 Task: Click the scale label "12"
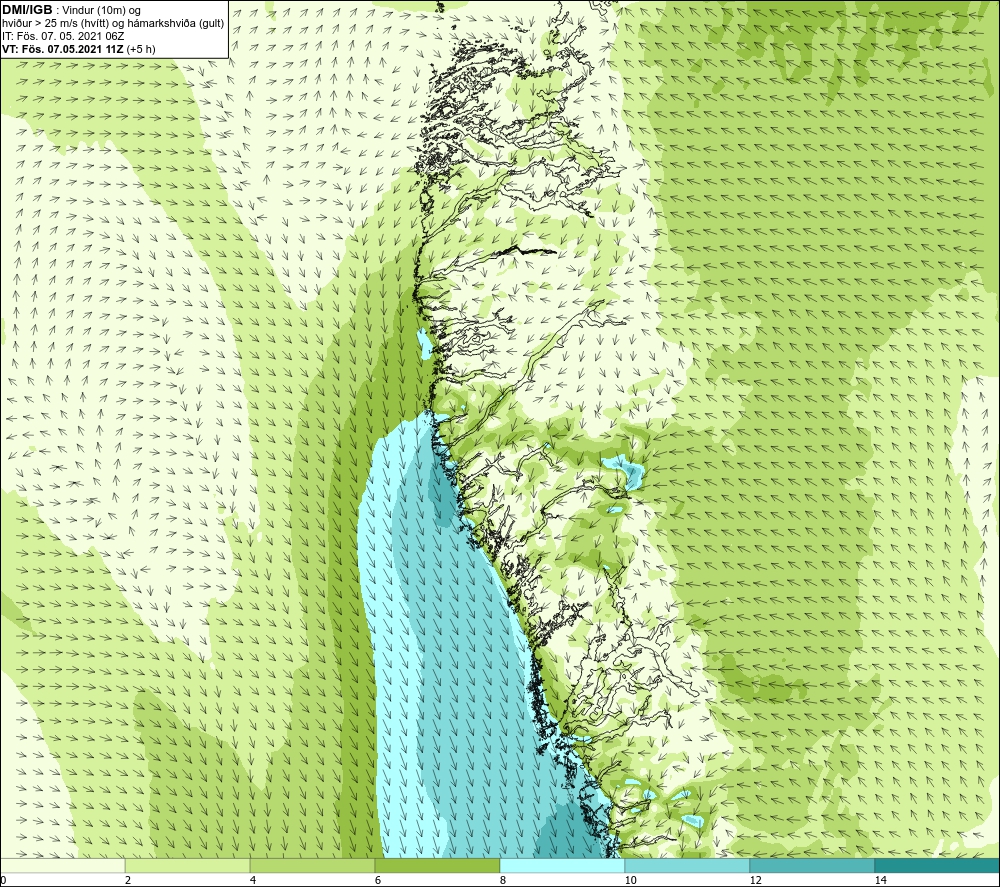click(x=755, y=881)
